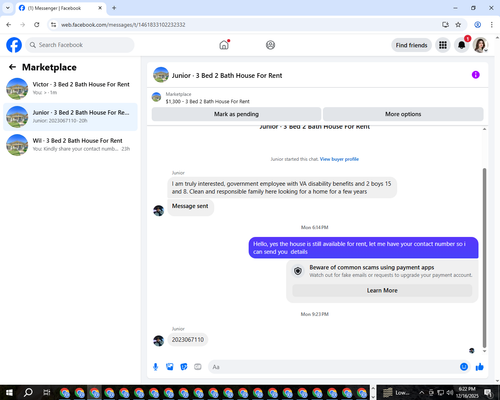Click the Find friends button
This screenshot has width=500, height=400.
click(411, 45)
